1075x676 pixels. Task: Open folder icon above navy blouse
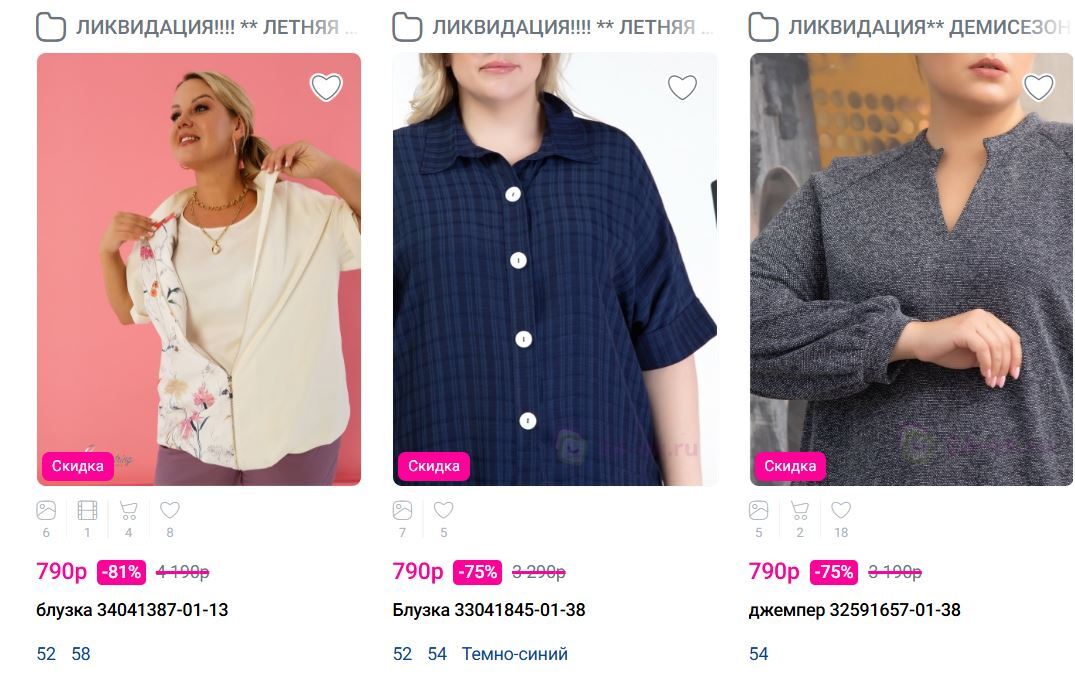click(x=407, y=27)
